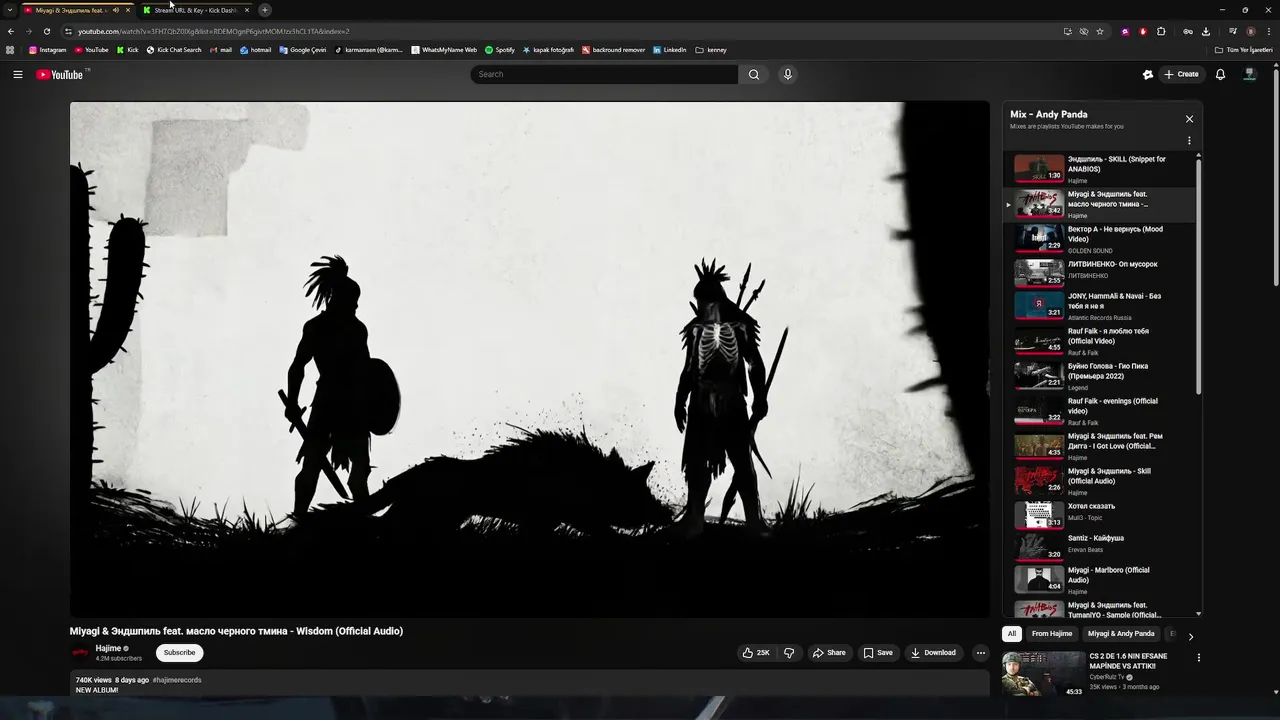Click the purple extension icon in toolbar

[1125, 31]
